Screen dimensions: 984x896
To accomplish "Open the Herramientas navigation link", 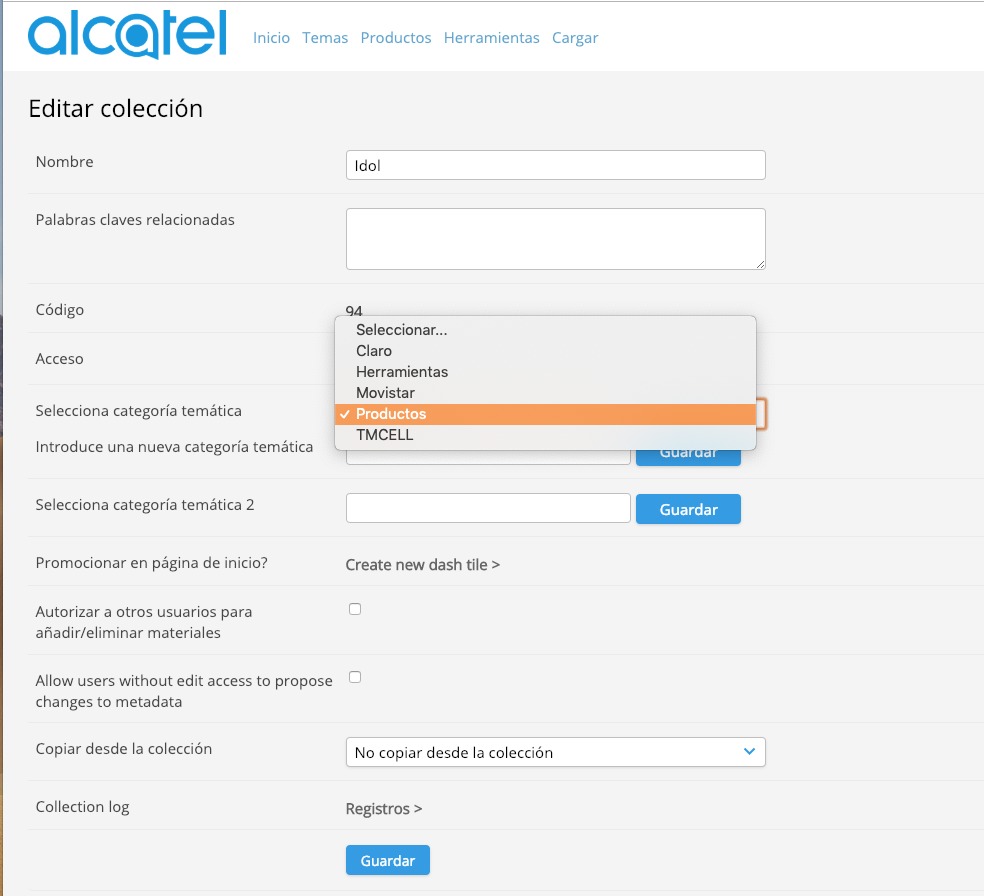I will [491, 38].
